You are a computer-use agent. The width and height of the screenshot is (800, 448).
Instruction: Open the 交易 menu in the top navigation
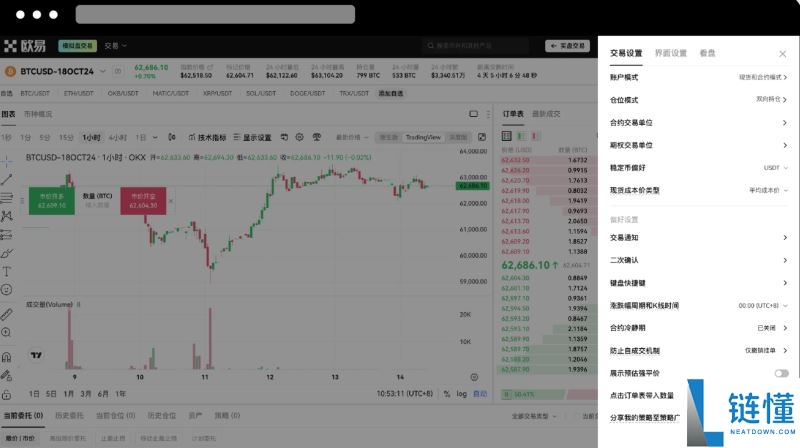coord(115,46)
